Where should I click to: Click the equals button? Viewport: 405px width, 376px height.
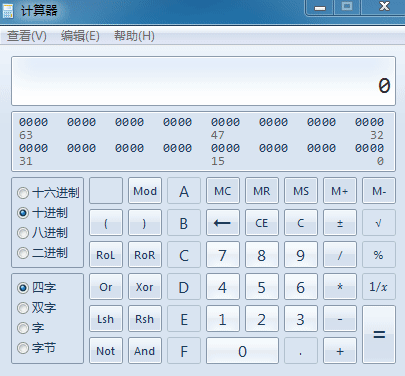(379, 334)
